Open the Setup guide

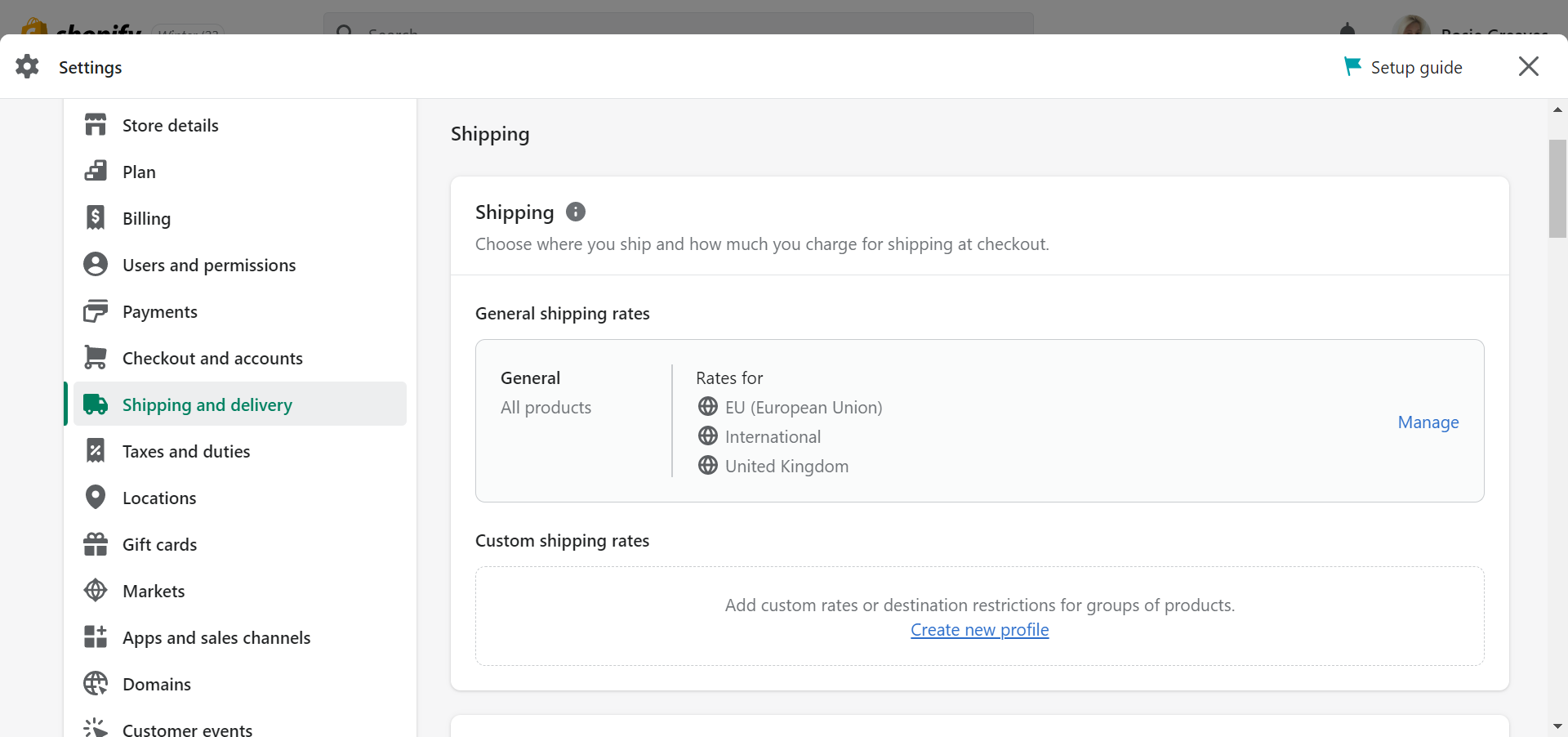click(x=1416, y=67)
